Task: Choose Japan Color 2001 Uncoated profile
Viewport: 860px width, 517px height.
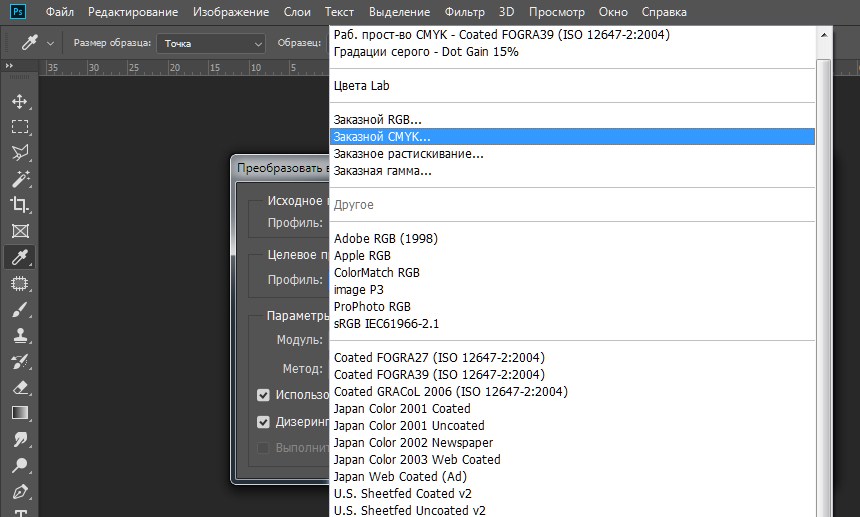Action: coord(572,425)
